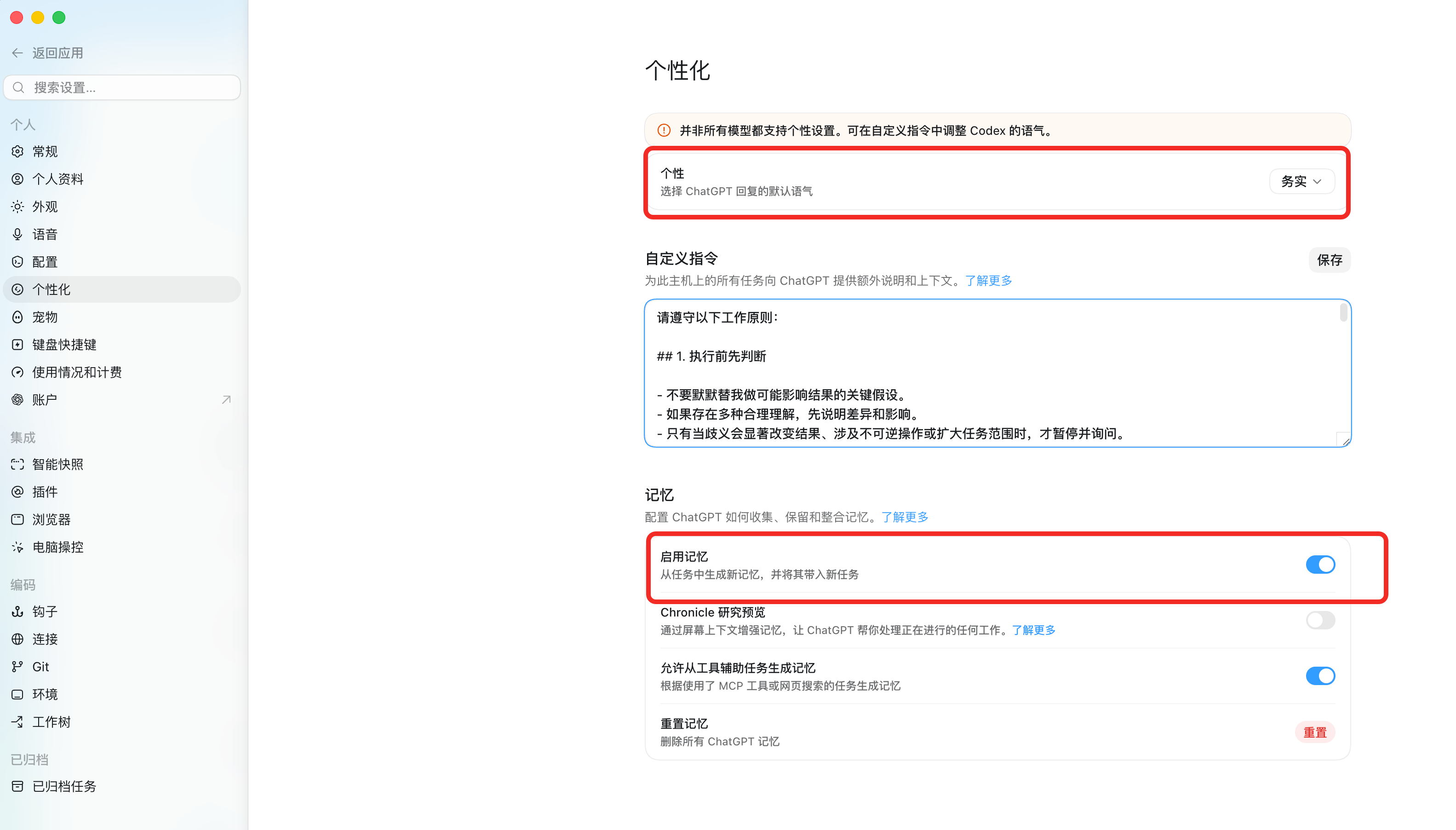The height and width of the screenshot is (830, 1456).
Task: Click the external link arrow on the 账户 row
Action: [226, 400]
